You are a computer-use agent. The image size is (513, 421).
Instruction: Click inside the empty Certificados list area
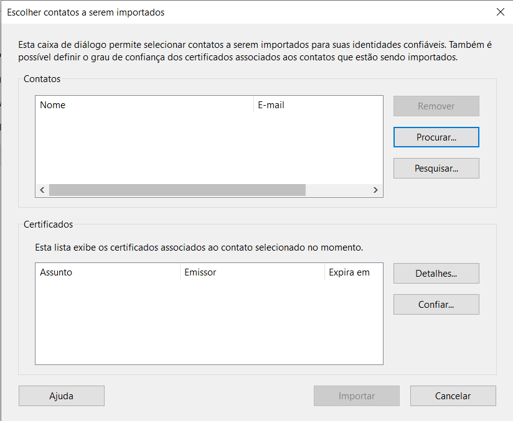click(x=209, y=322)
